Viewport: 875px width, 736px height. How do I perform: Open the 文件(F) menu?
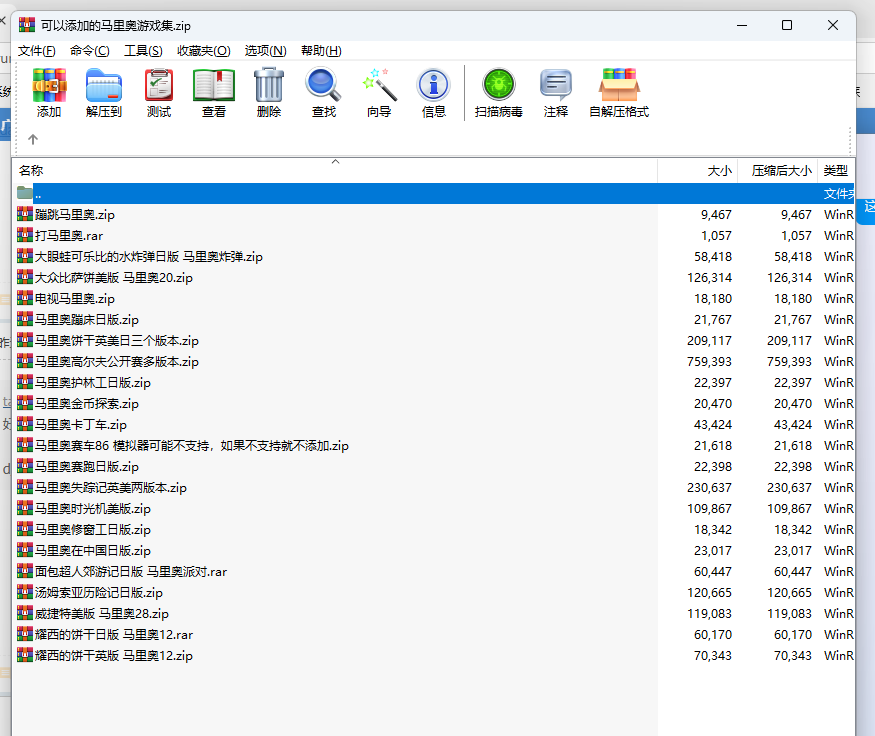[37, 51]
